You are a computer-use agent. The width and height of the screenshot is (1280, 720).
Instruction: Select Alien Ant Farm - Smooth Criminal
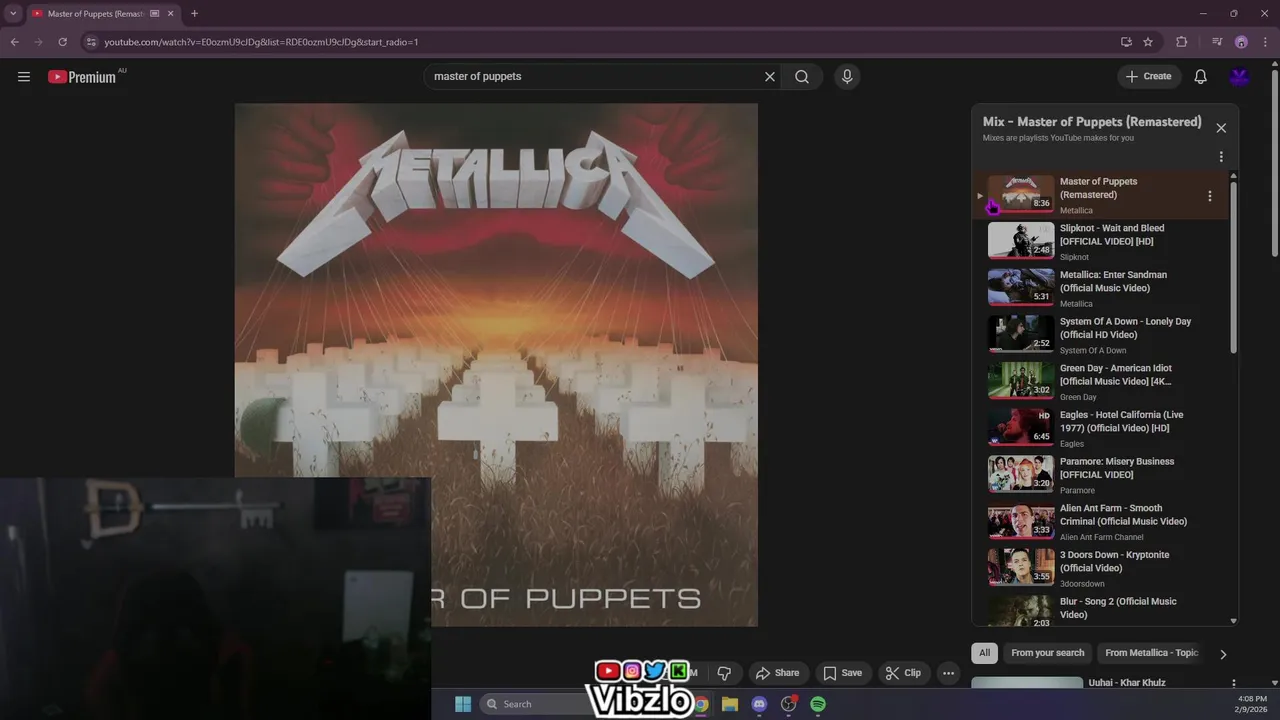coord(1100,522)
